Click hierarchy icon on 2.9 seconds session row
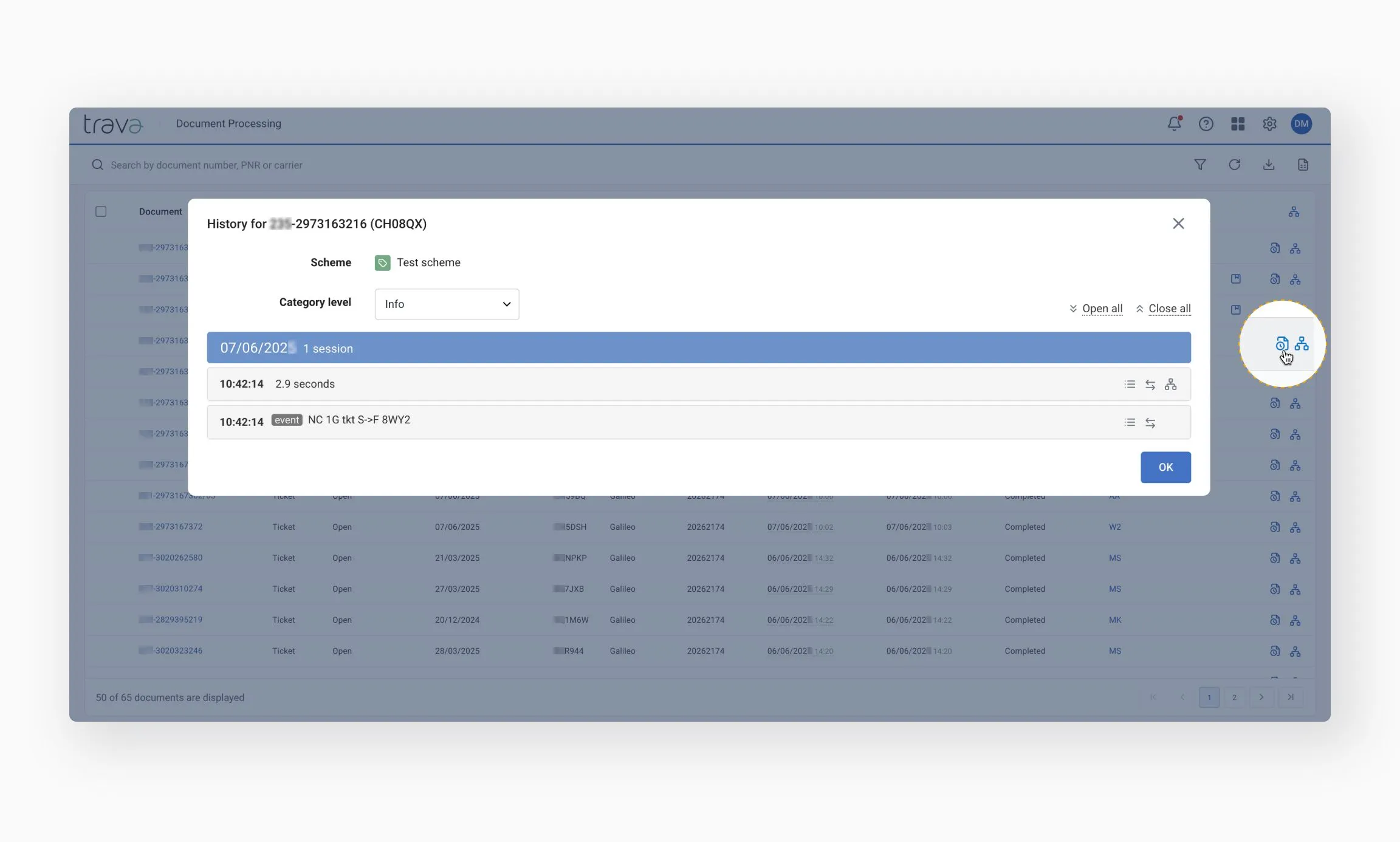Screen dimensions: 1400x842 [x=1171, y=385]
